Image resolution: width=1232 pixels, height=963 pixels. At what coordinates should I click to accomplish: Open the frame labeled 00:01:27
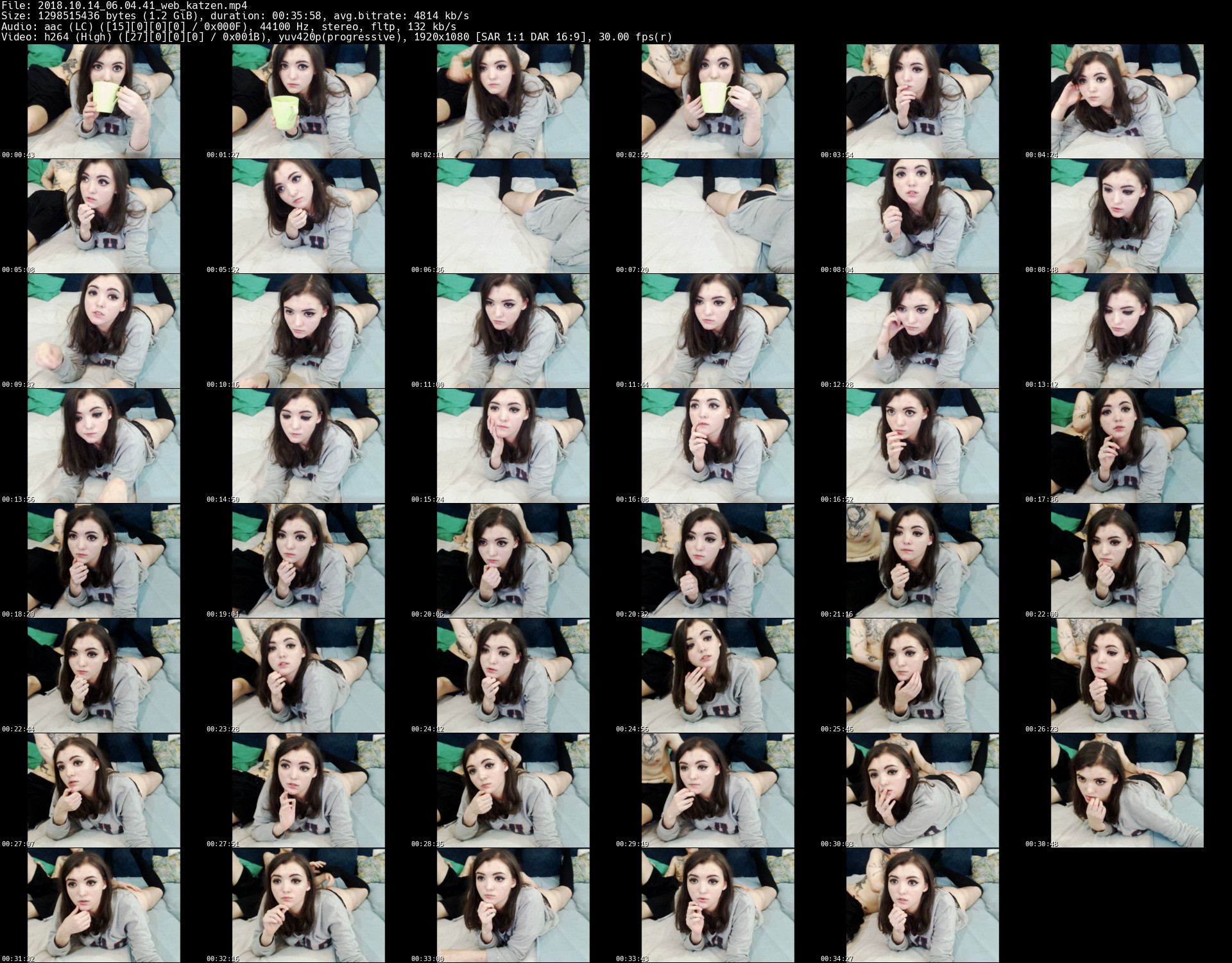point(308,101)
